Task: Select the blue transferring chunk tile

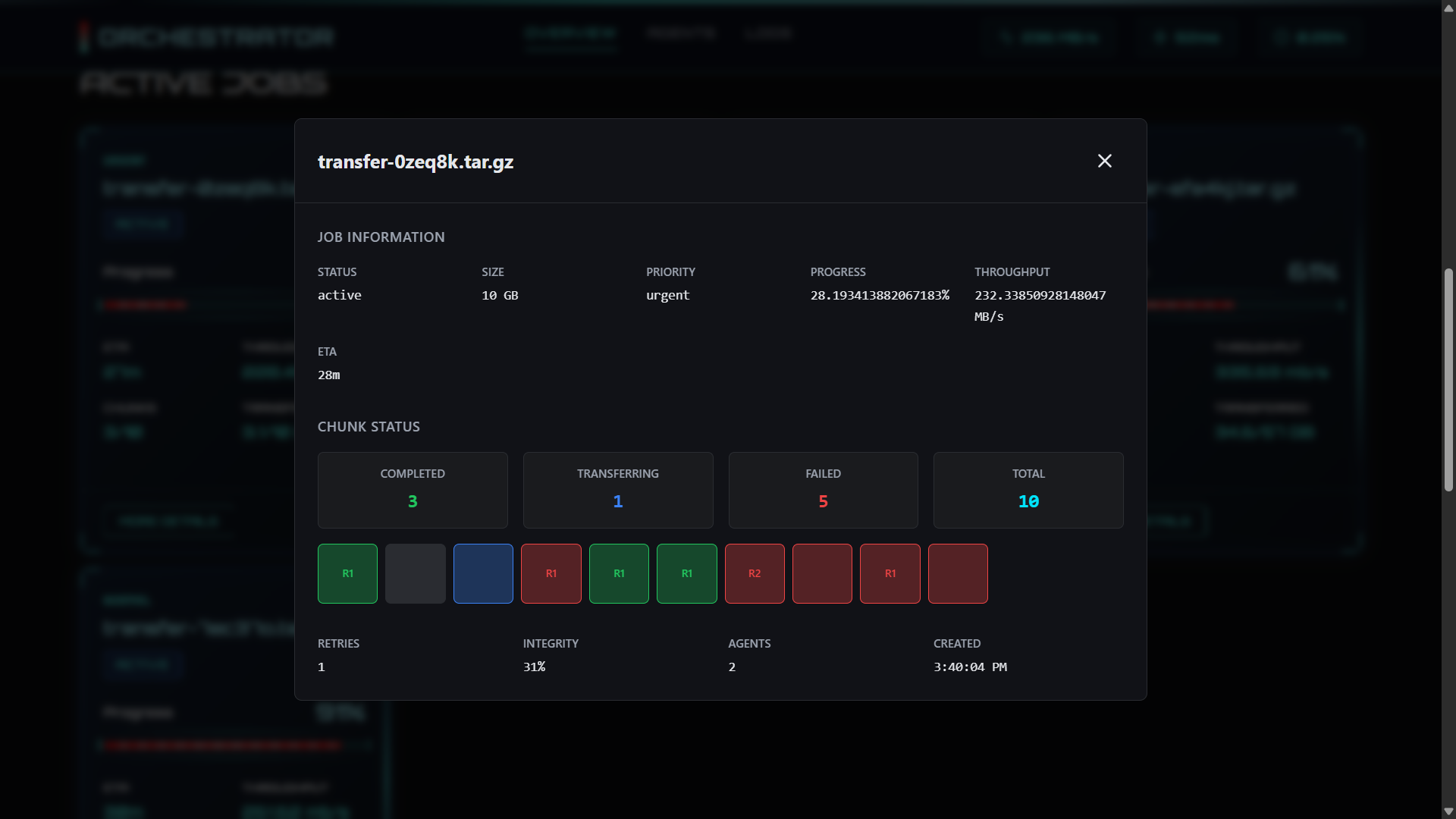Action: click(483, 573)
